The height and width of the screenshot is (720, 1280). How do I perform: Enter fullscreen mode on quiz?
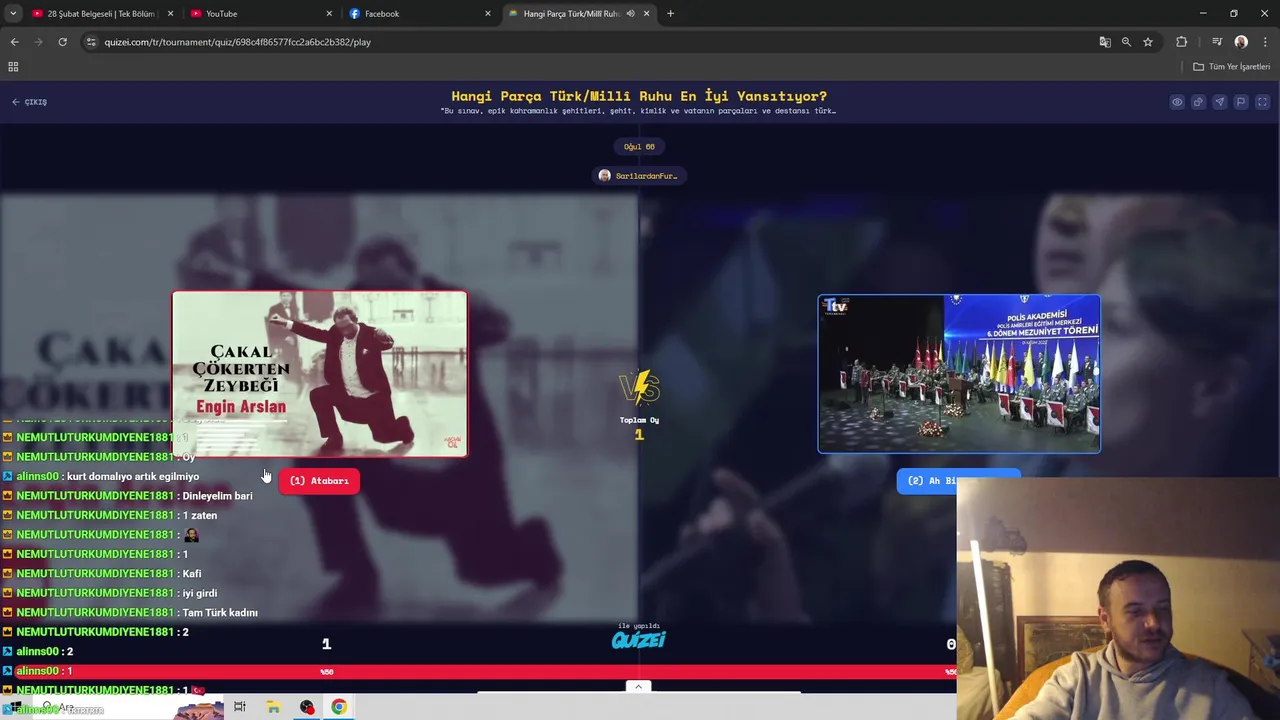[1262, 102]
